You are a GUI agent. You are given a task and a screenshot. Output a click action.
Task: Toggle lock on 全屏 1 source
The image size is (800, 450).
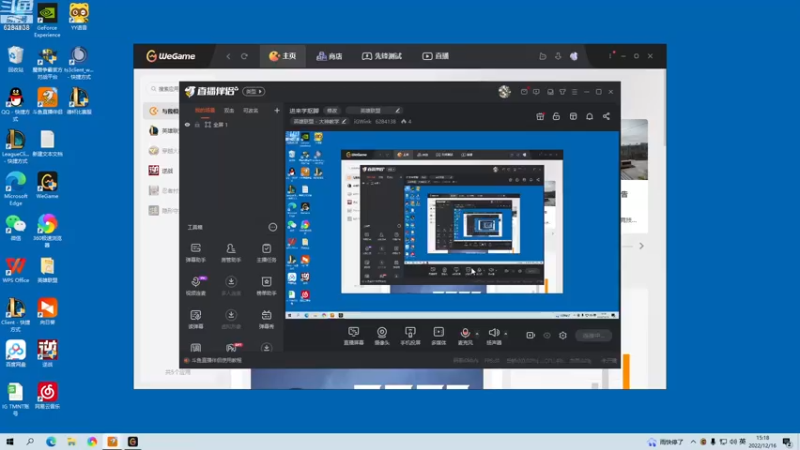click(x=197, y=124)
